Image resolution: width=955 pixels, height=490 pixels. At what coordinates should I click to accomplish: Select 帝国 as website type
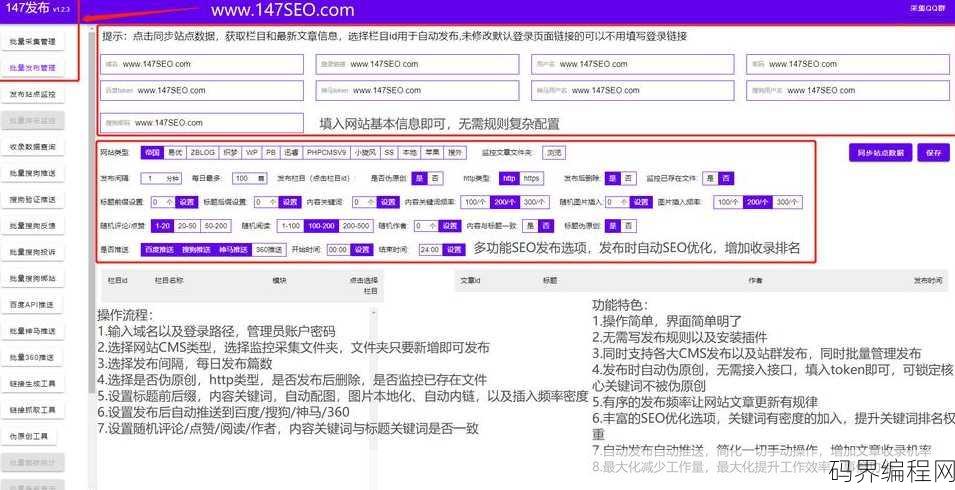tap(152, 153)
